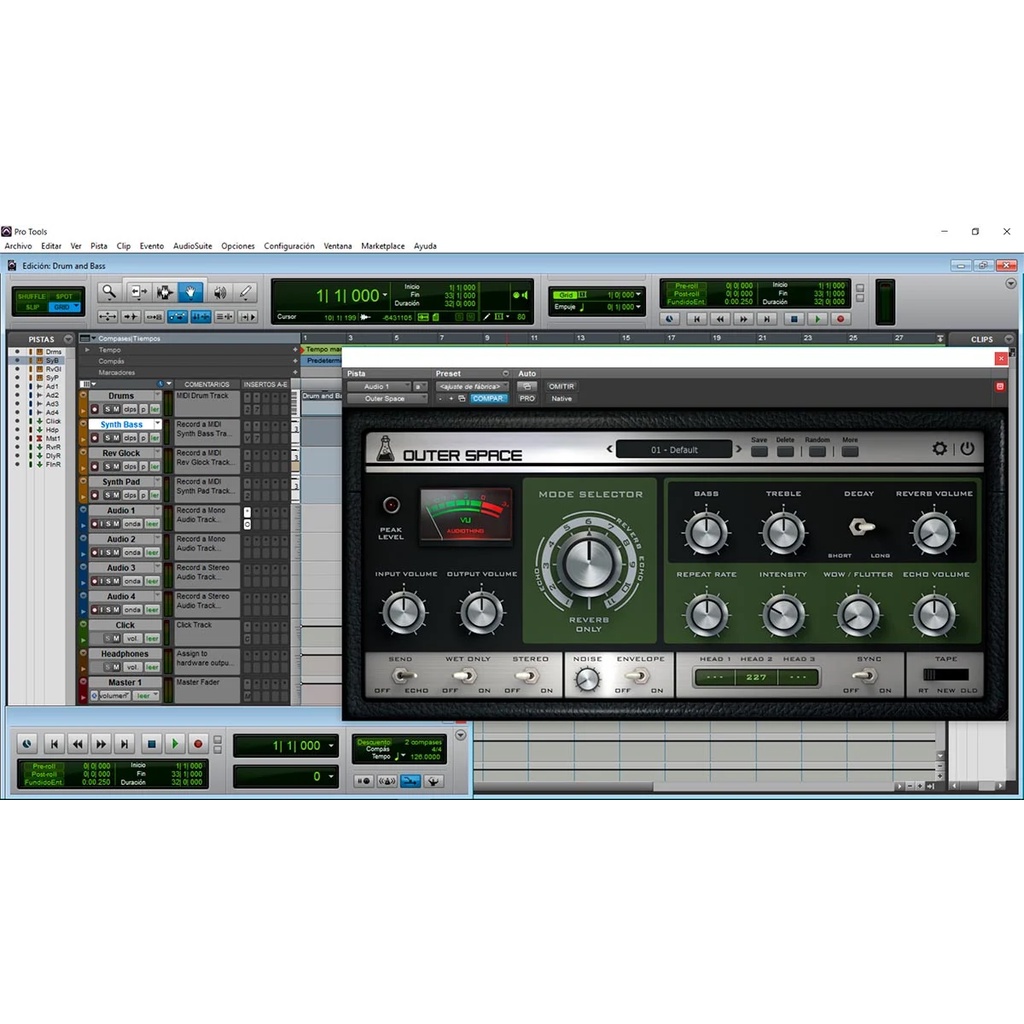This screenshot has width=1024, height=1024.
Task: Click Stop in the floating Transport window
Action: pos(152,743)
